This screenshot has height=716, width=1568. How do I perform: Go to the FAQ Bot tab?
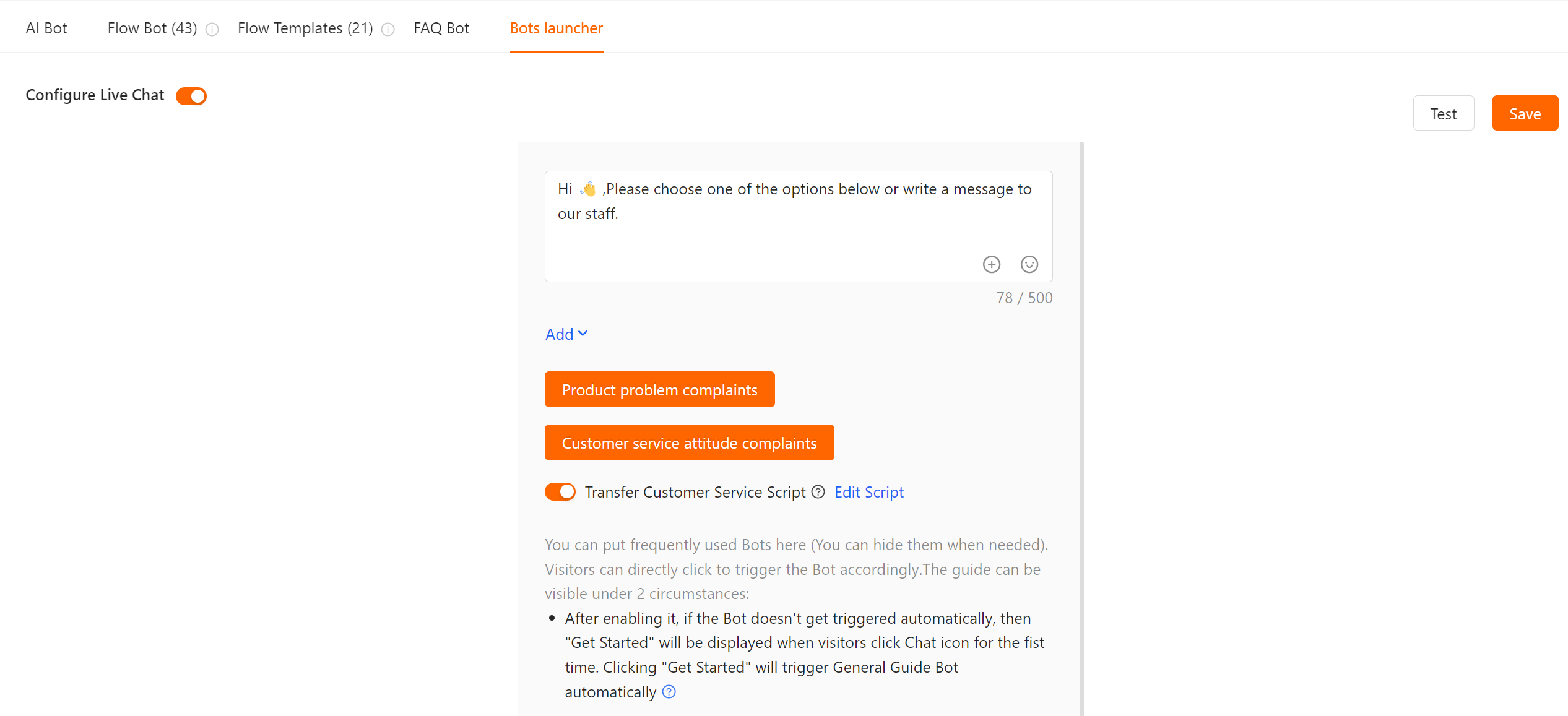pyautogui.click(x=441, y=28)
